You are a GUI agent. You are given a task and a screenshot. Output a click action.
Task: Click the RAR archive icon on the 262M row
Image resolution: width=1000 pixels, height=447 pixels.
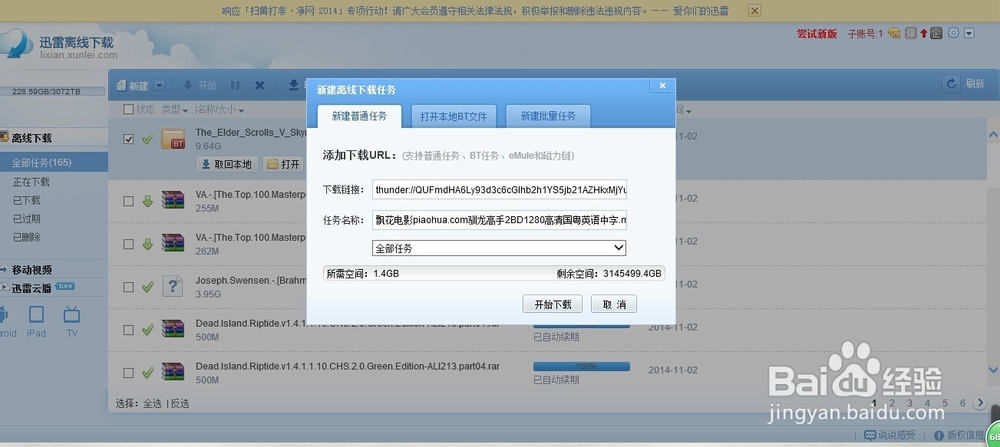pyautogui.click(x=173, y=244)
